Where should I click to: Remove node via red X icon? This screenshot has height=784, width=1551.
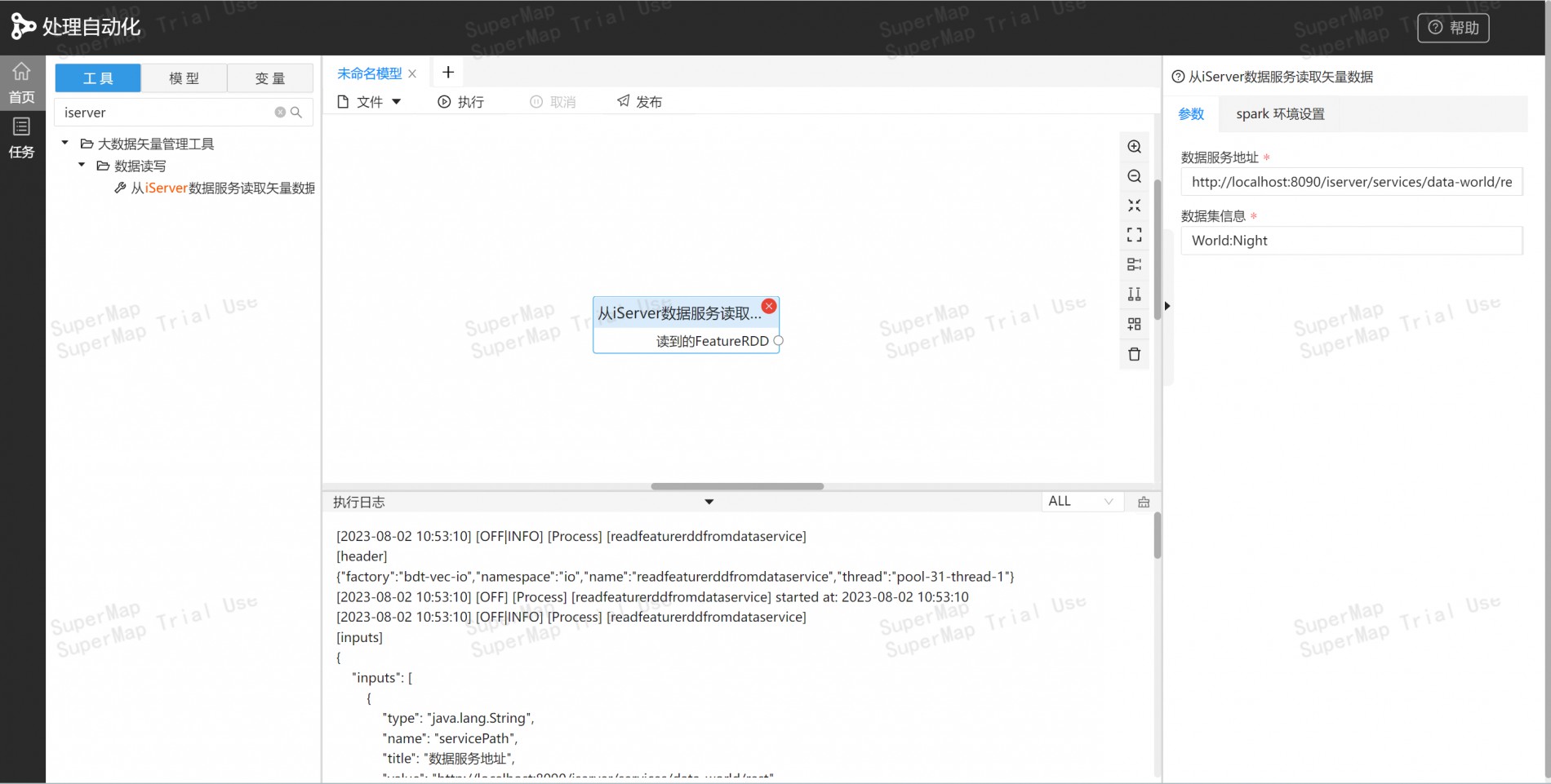pyautogui.click(x=769, y=306)
